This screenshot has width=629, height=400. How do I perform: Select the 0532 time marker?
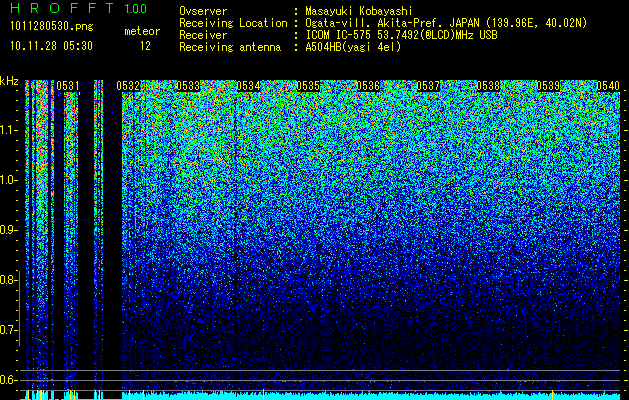pos(128,86)
